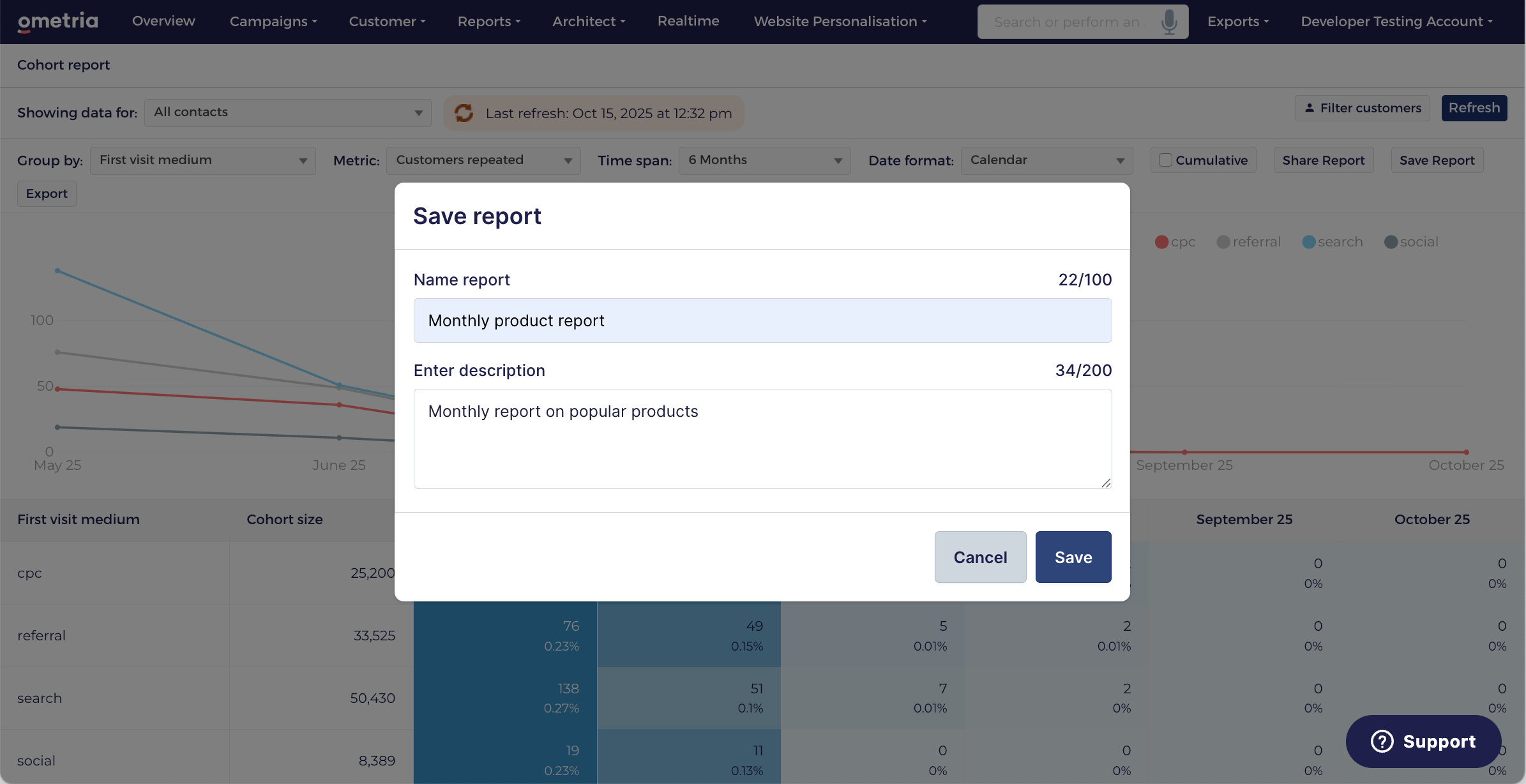This screenshot has height=784, width=1526.
Task: Click the Cohort report page title
Action: pyautogui.click(x=63, y=65)
